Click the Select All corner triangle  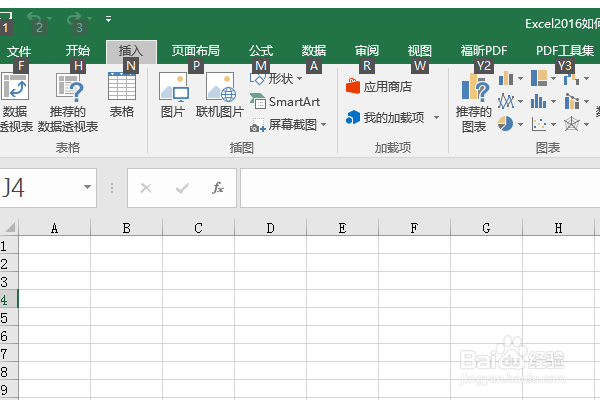tap(10, 227)
